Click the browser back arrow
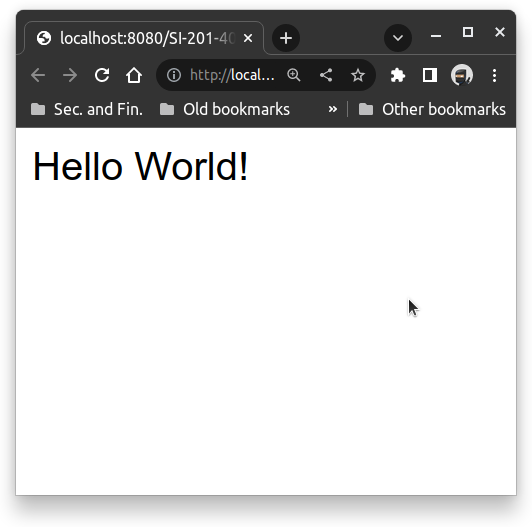The width and height of the screenshot is (532, 527). point(38,75)
